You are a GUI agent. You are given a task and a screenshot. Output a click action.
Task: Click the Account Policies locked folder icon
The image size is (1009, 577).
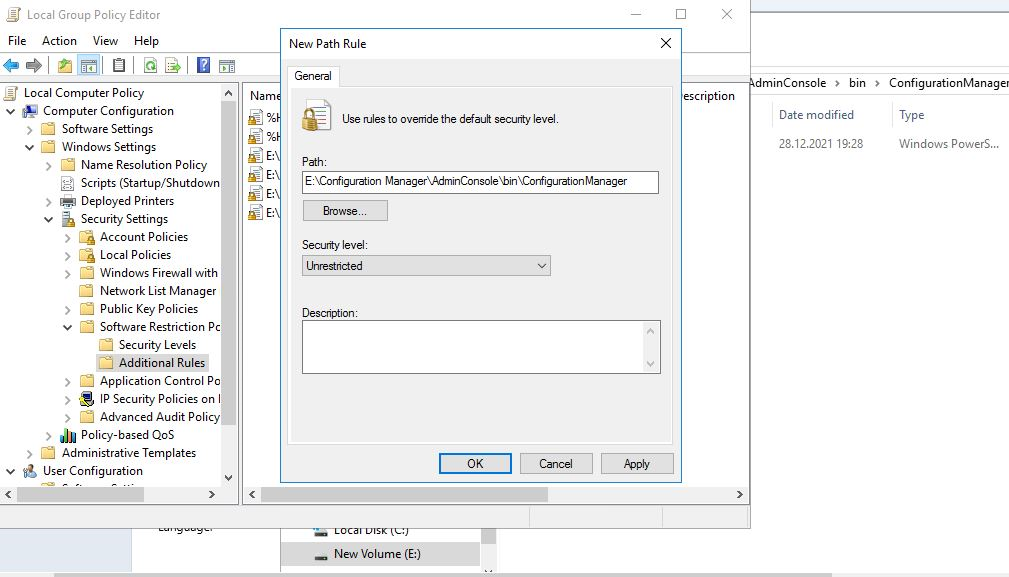(87, 237)
